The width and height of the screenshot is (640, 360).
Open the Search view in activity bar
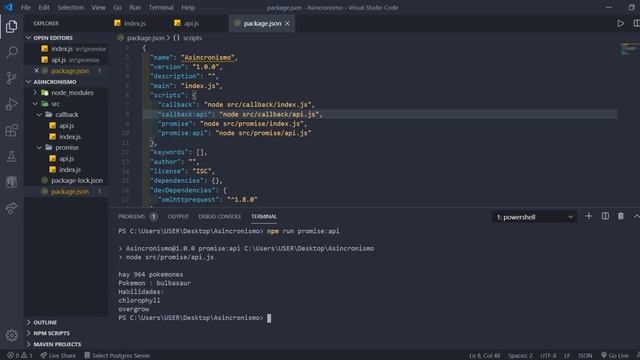(x=12, y=52)
